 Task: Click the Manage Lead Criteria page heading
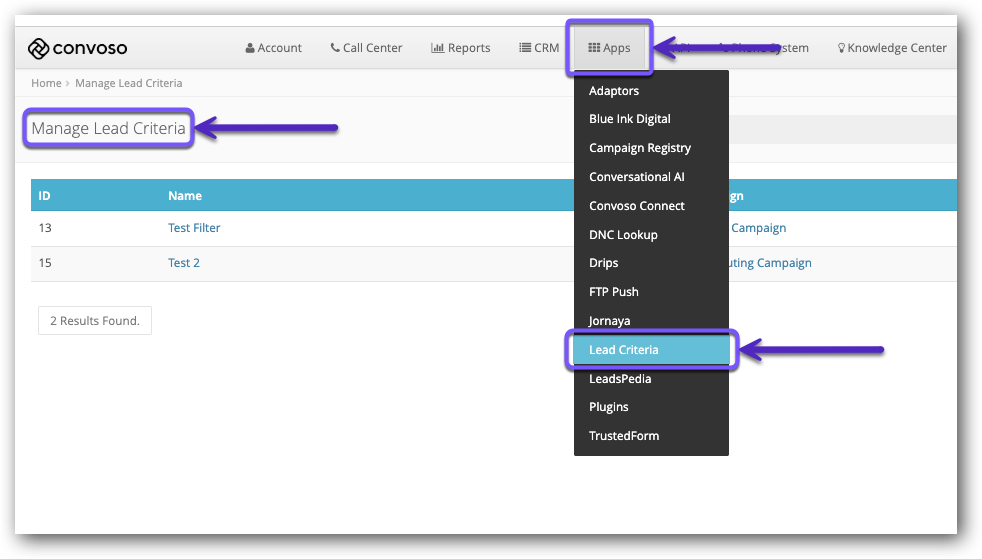pos(108,128)
